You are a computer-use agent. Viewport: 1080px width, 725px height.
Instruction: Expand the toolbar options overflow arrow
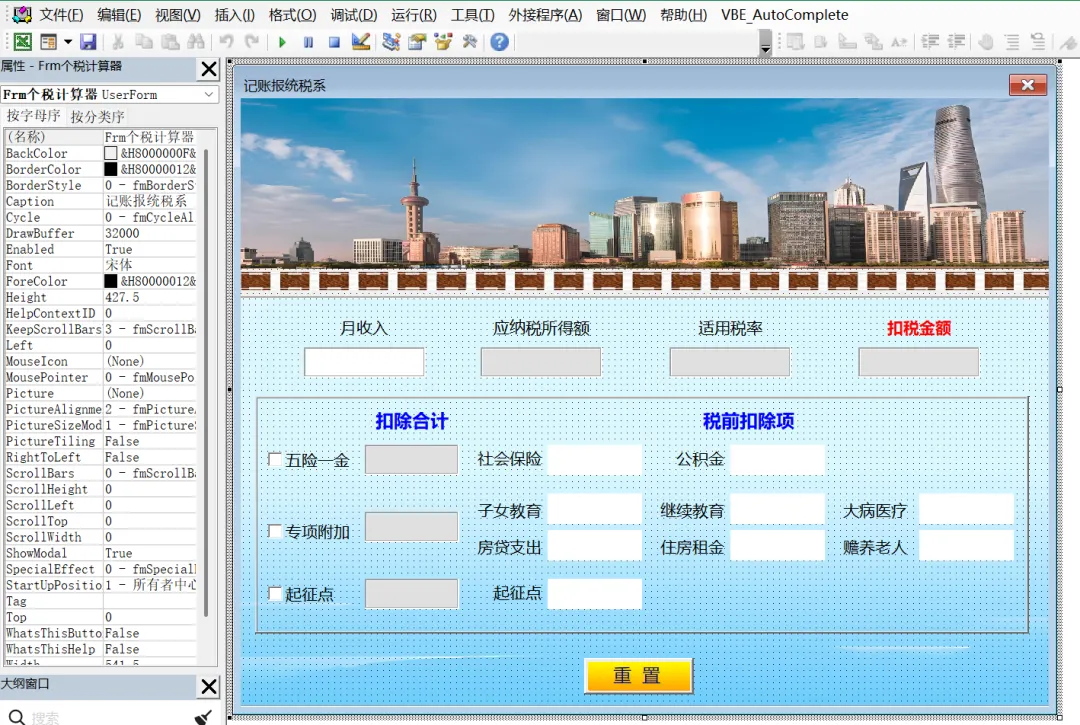tap(765, 44)
